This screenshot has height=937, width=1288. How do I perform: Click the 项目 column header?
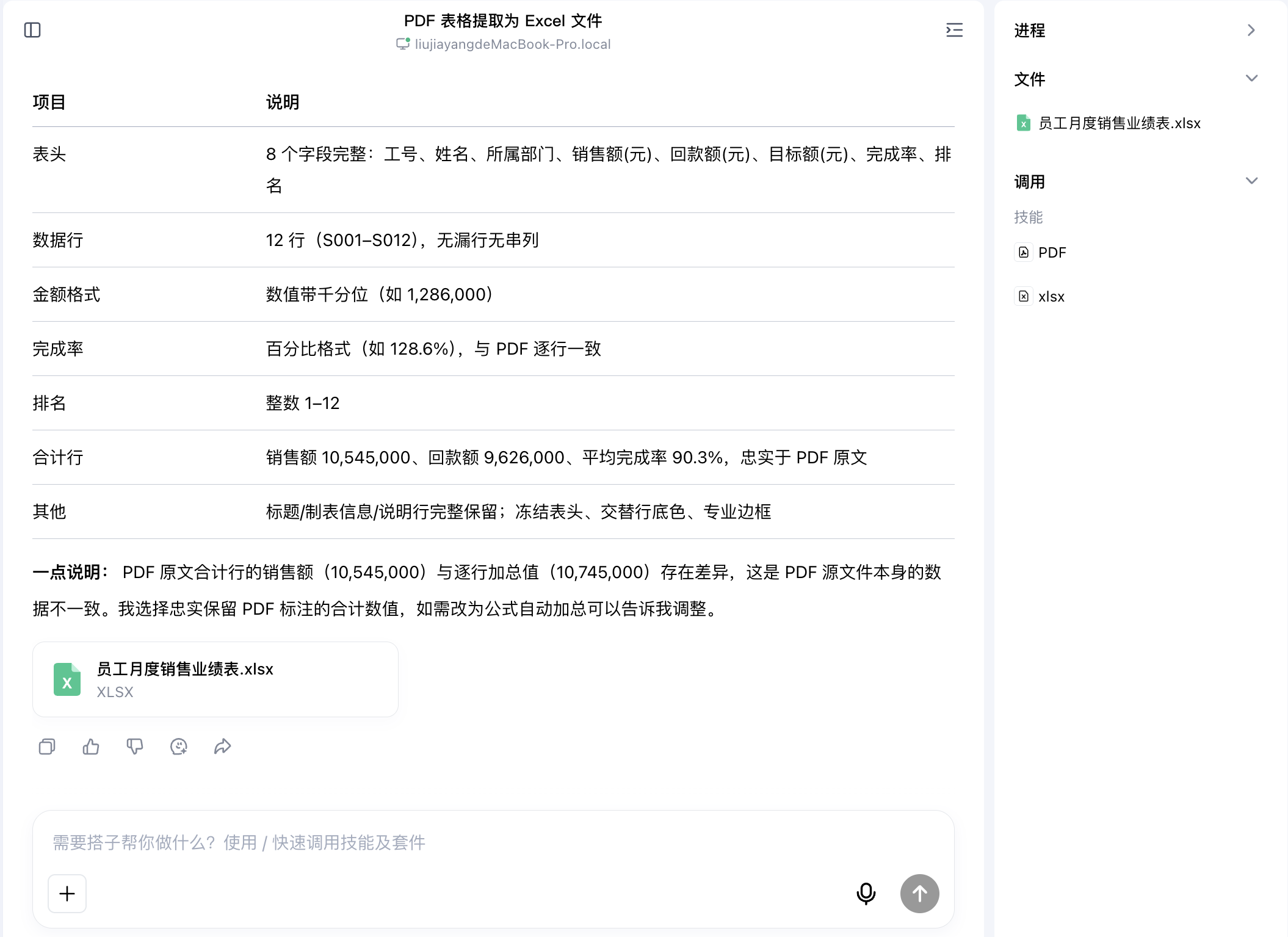[x=49, y=102]
